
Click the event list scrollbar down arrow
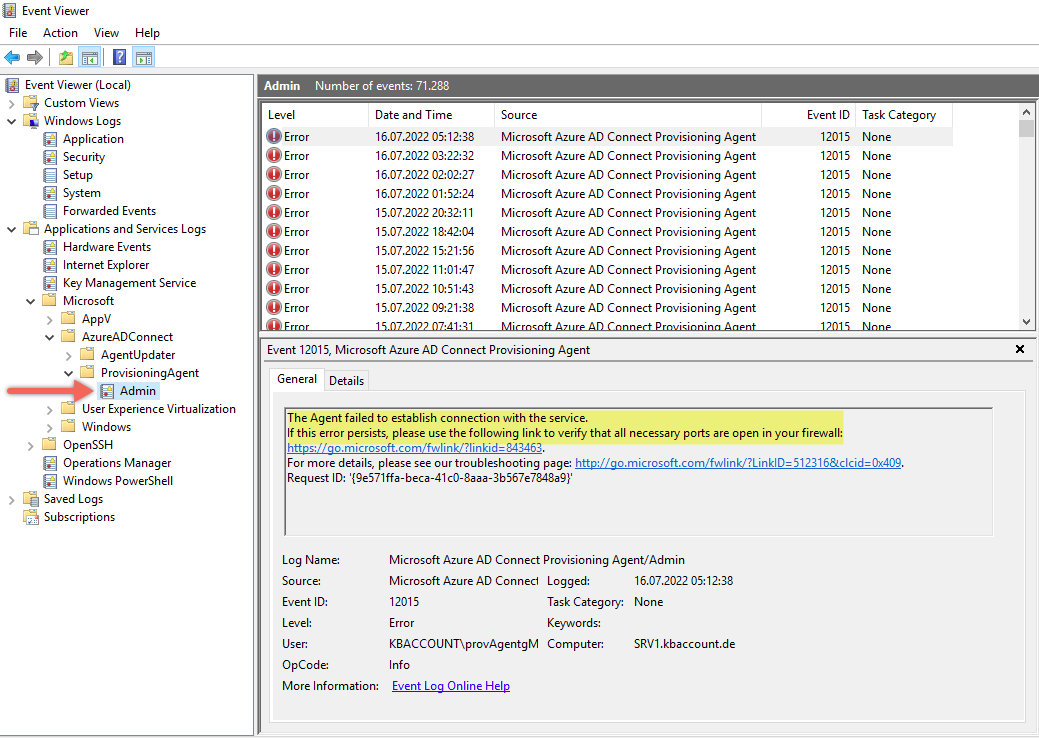[x=1026, y=322]
